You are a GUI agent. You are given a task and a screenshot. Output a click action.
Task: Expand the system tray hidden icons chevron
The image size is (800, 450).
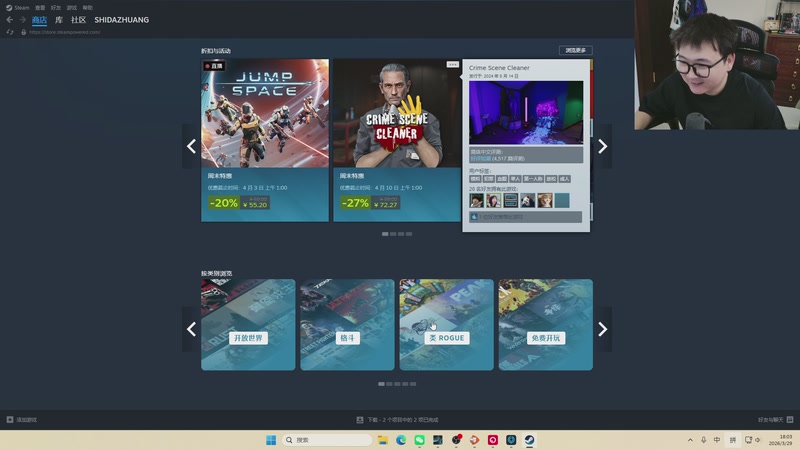click(690, 440)
